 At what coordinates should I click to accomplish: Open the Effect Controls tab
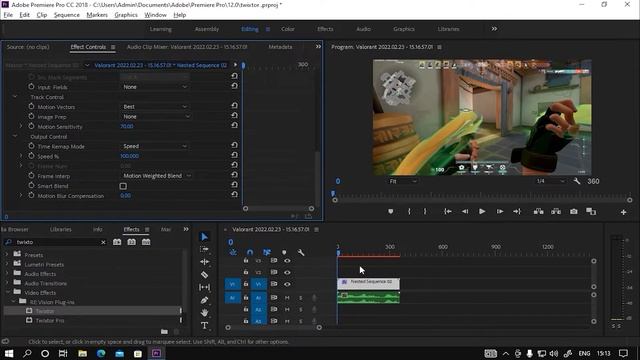88,47
